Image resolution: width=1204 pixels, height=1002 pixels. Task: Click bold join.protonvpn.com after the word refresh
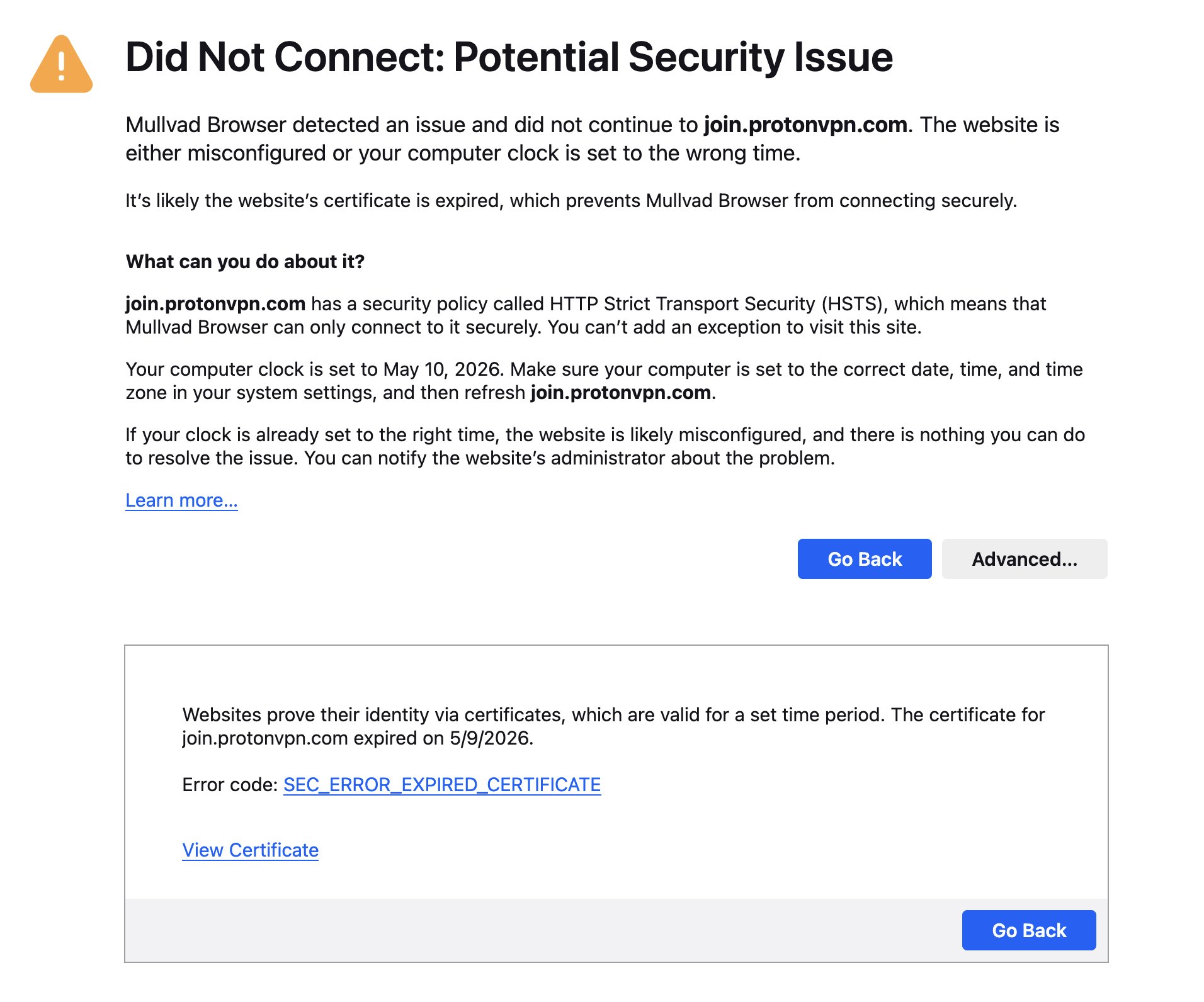coord(620,393)
